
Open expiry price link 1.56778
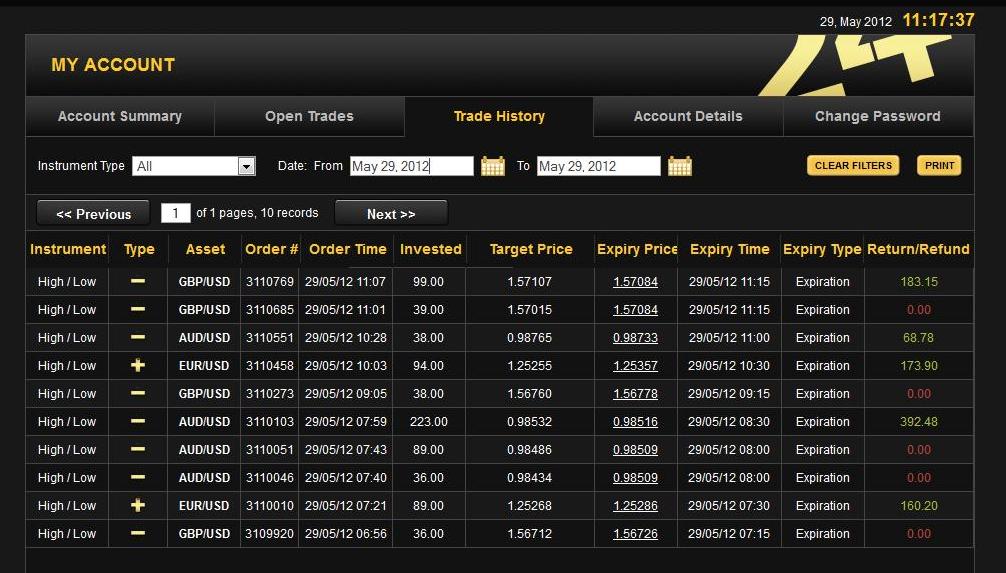tap(635, 394)
